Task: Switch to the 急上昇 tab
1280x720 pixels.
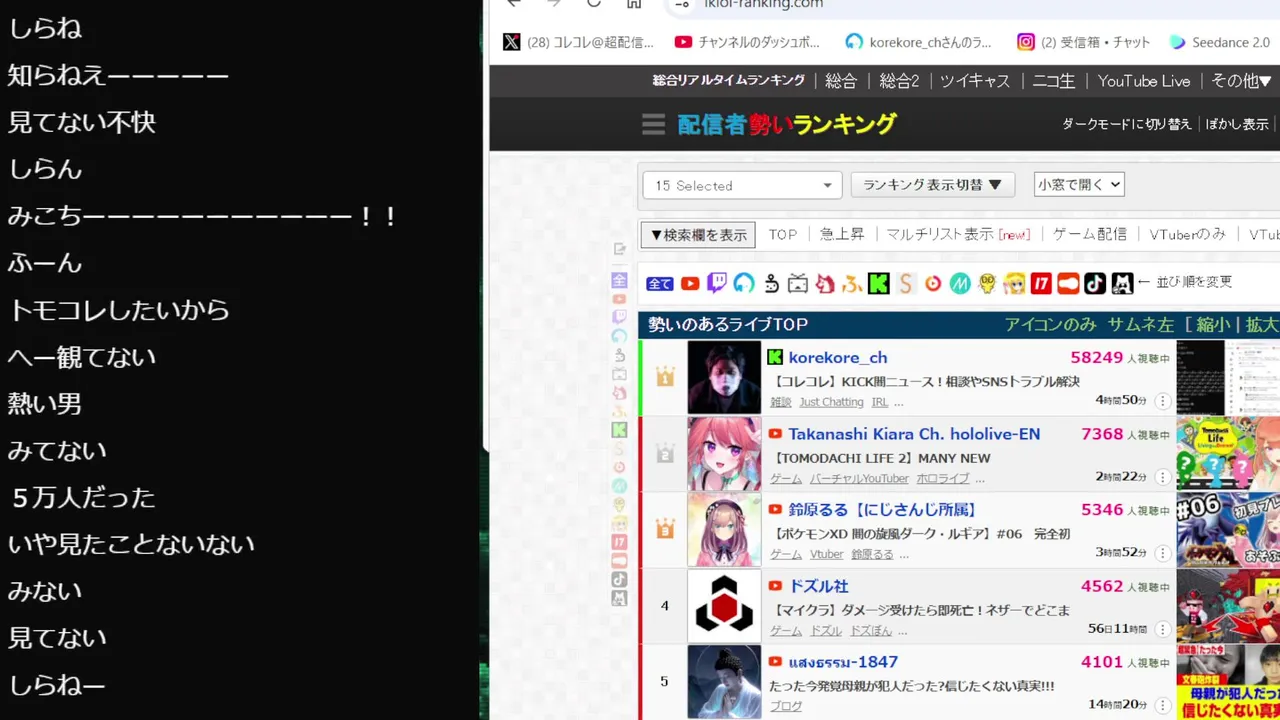Action: [842, 234]
